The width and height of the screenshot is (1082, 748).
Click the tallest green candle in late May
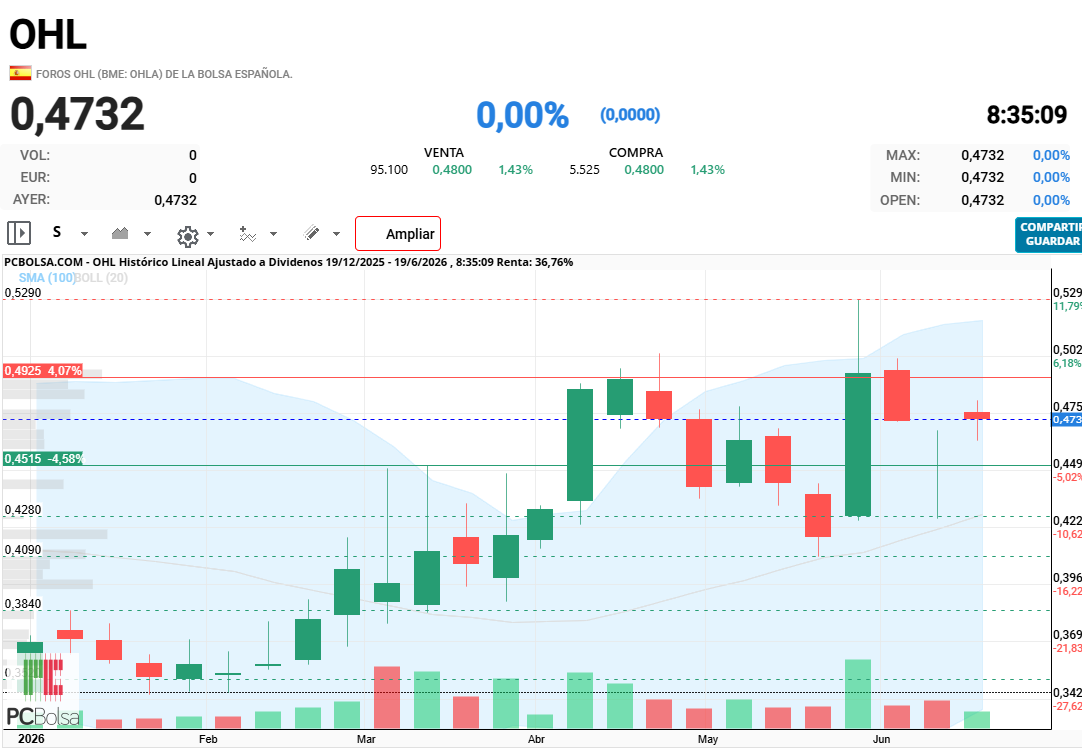[x=858, y=444]
